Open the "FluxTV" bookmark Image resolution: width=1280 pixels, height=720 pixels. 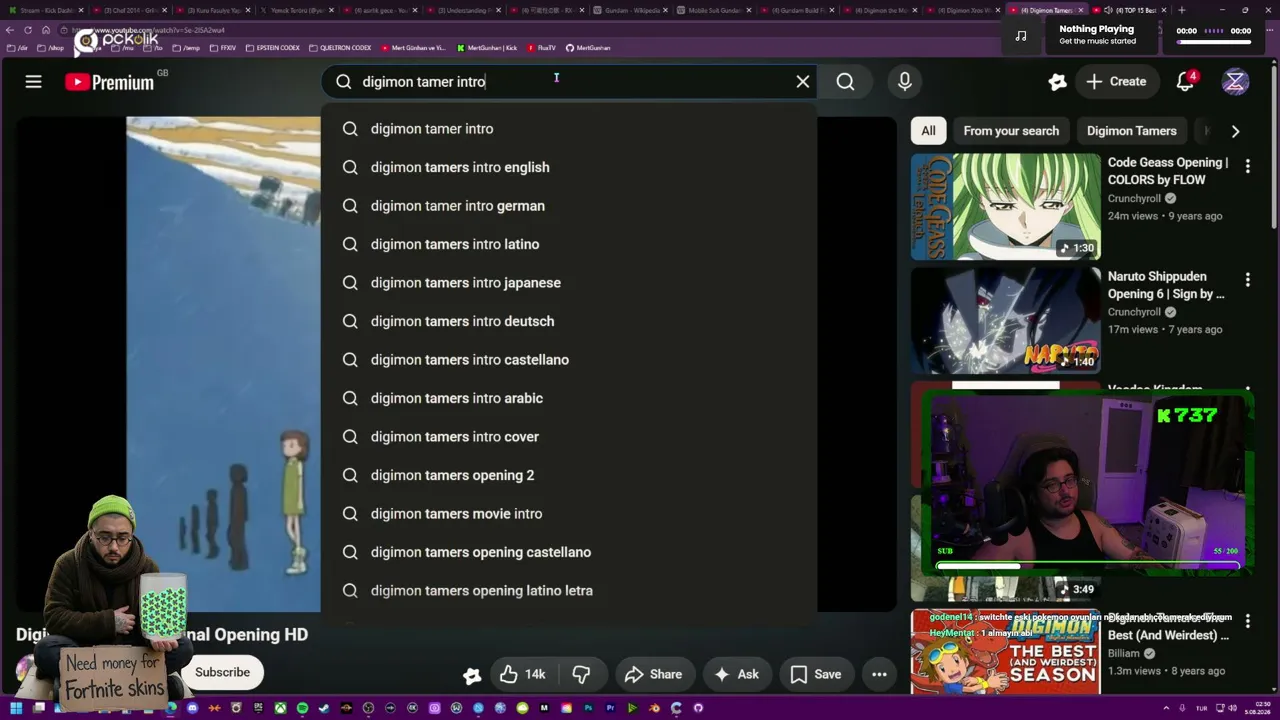541,48
